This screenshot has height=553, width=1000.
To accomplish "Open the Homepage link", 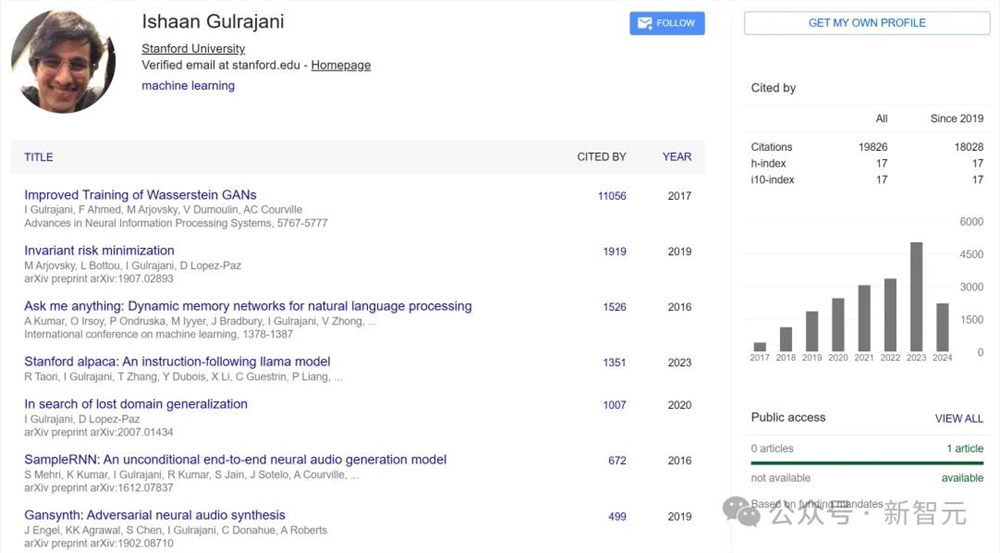I will 341,65.
